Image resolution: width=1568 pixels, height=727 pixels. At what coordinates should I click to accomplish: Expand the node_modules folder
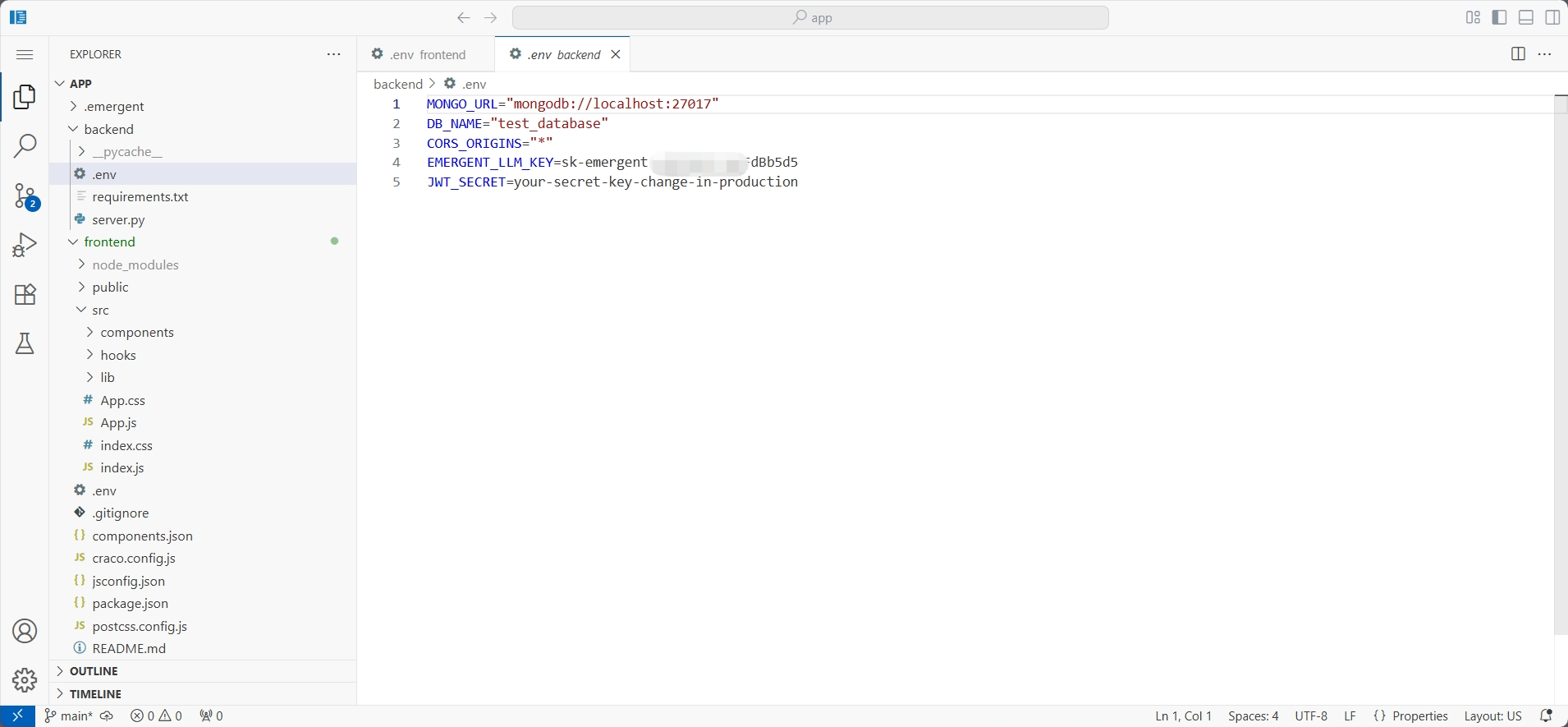(203, 265)
